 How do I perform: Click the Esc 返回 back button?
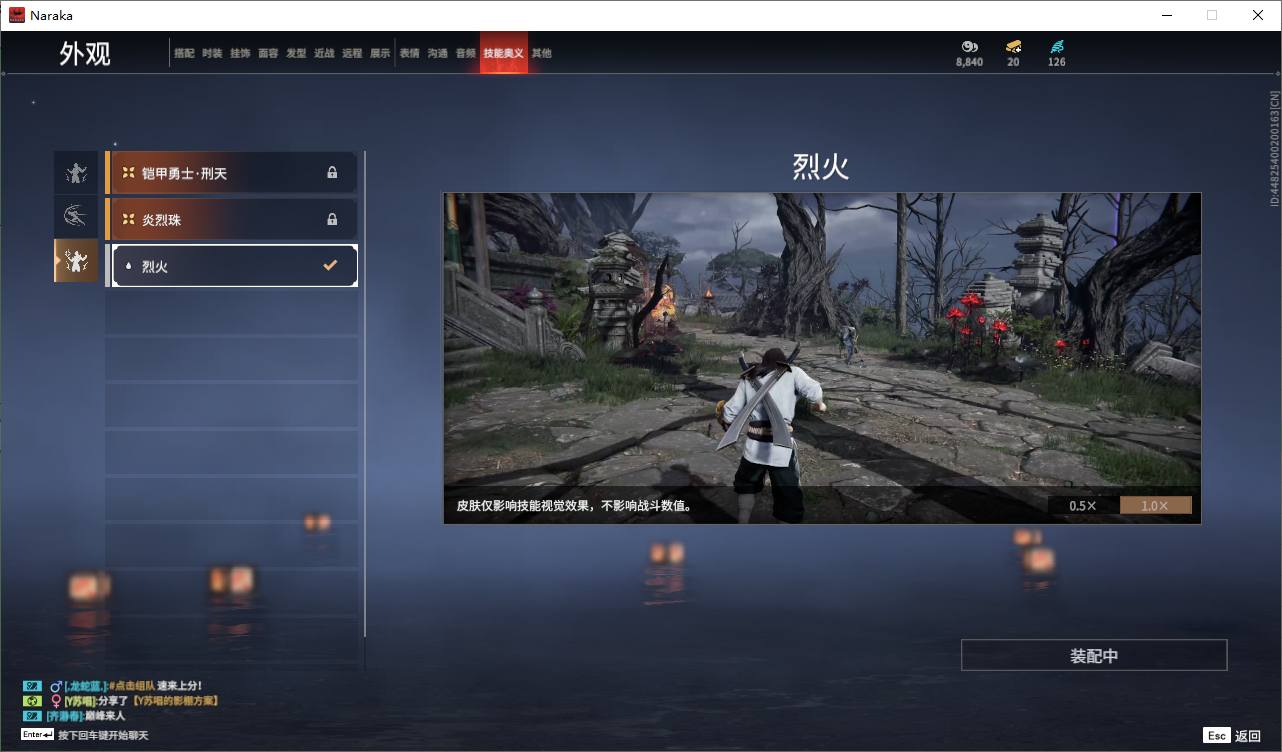point(1232,736)
